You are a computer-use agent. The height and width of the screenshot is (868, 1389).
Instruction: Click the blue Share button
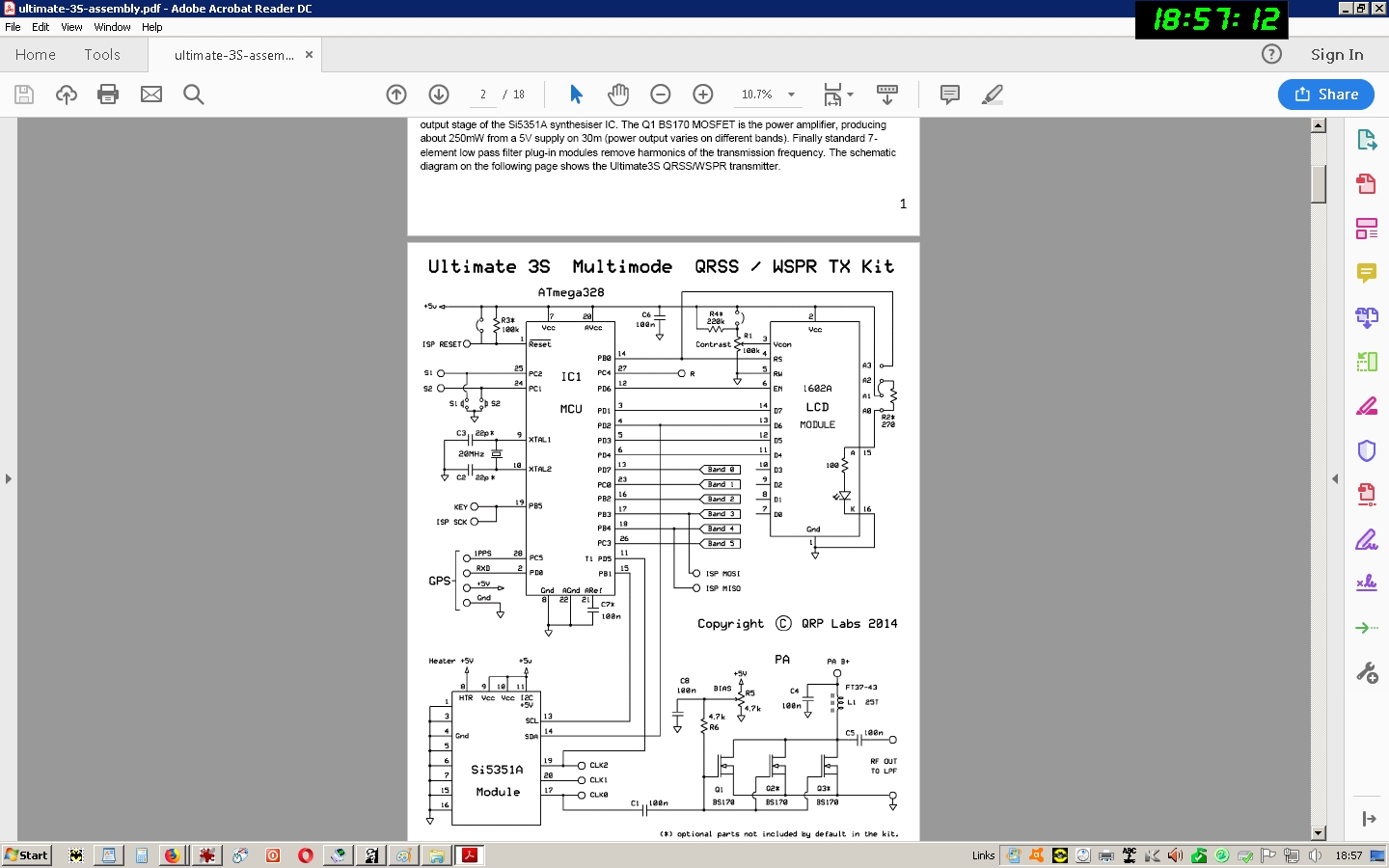click(1326, 95)
